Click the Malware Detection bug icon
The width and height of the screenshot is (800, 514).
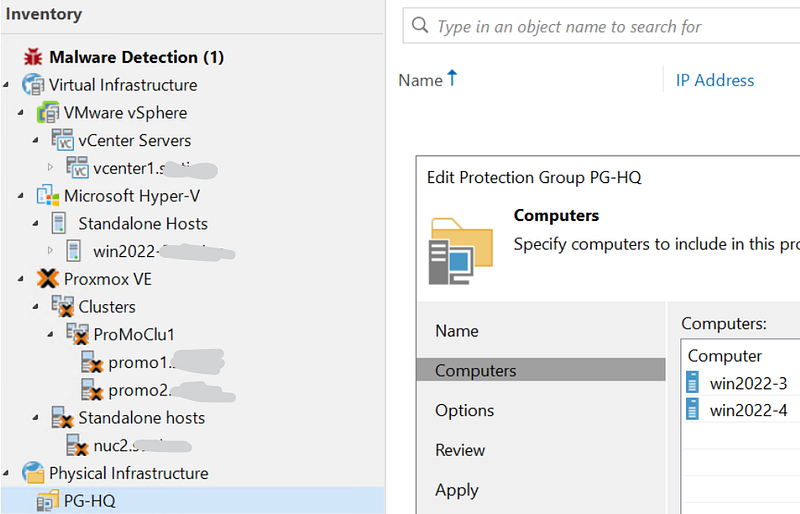(x=33, y=57)
